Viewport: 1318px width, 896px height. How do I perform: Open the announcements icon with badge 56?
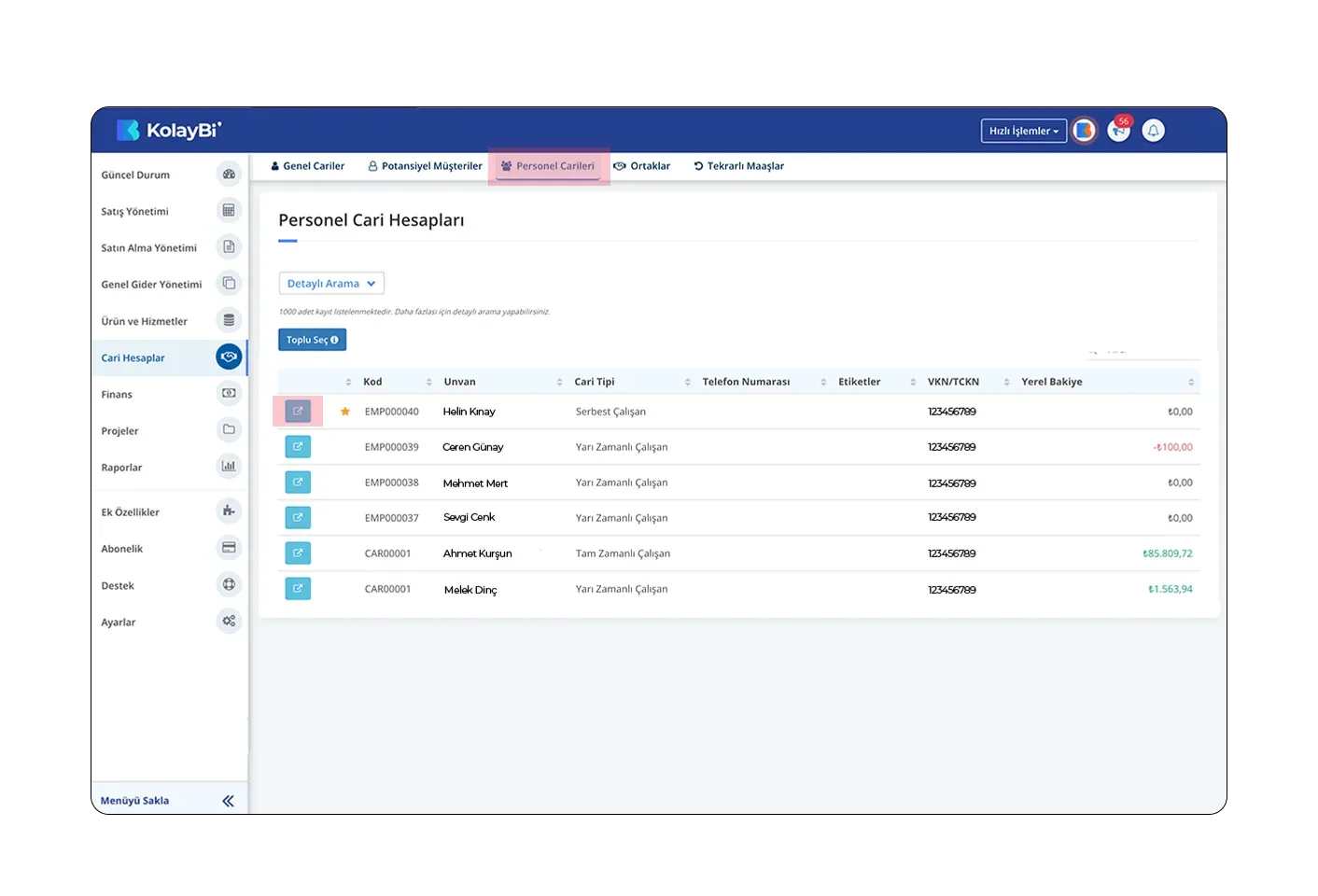[1118, 132]
